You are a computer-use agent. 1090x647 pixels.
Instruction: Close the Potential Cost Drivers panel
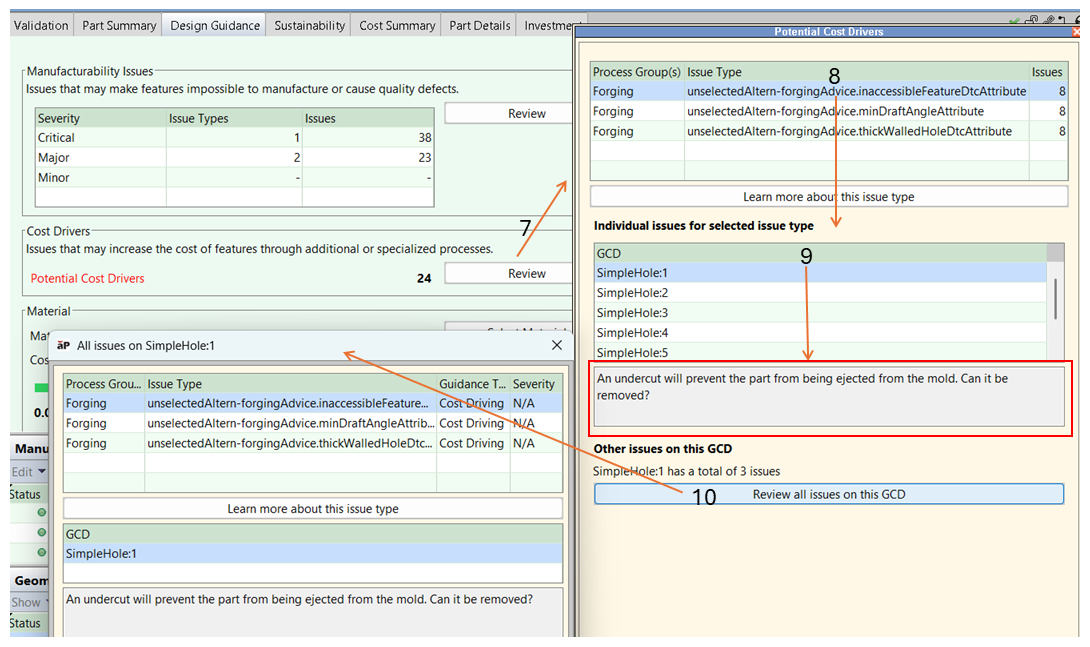coord(1076,32)
